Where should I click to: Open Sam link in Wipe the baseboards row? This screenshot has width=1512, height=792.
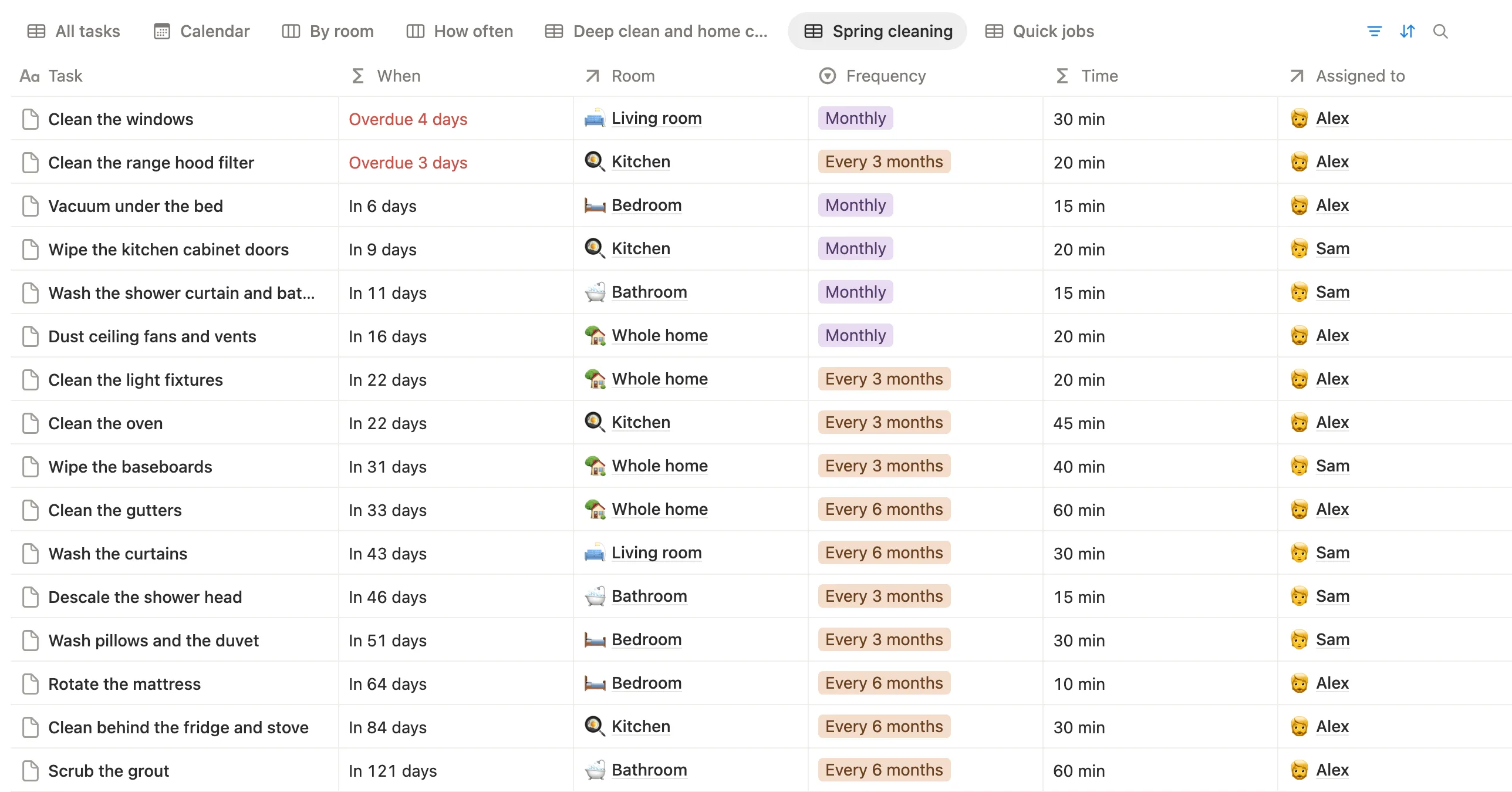coord(1332,466)
